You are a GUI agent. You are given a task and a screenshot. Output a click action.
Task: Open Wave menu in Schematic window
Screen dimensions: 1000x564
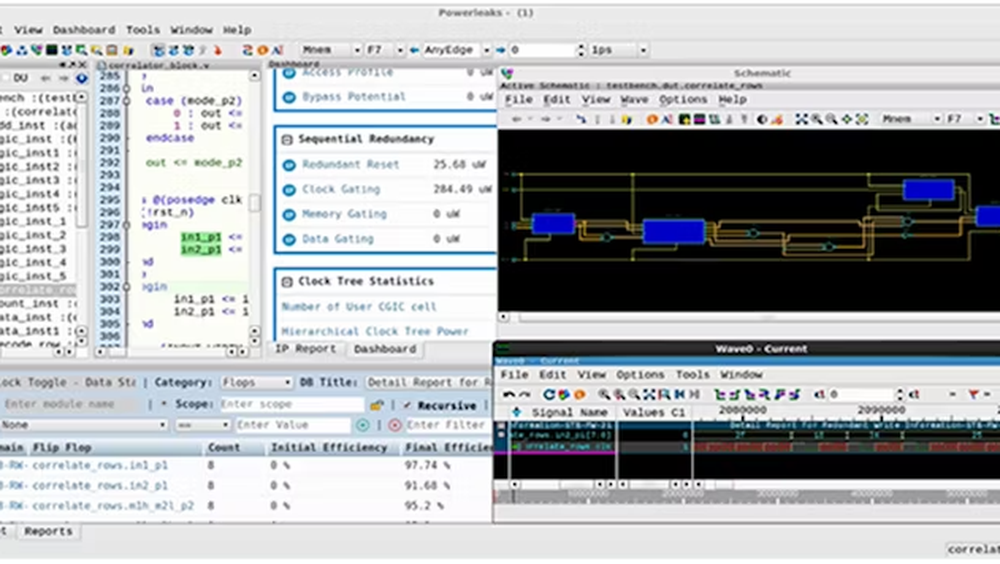click(634, 100)
